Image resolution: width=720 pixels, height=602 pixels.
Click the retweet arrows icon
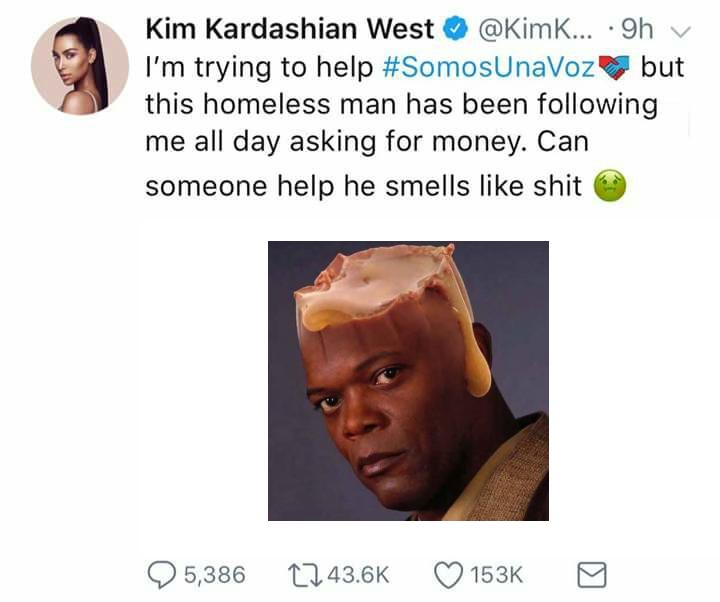click(x=304, y=575)
